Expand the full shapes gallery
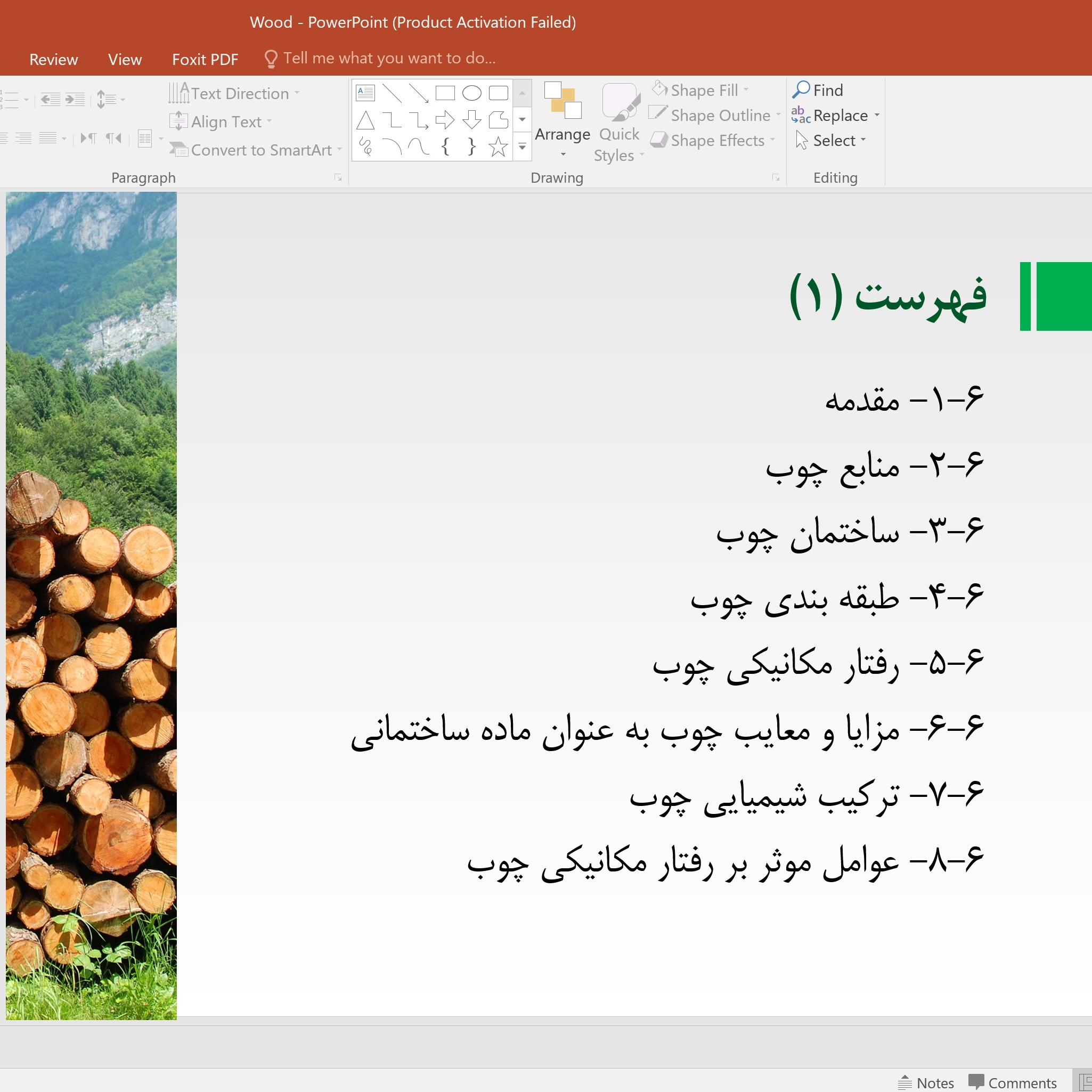 (522, 148)
